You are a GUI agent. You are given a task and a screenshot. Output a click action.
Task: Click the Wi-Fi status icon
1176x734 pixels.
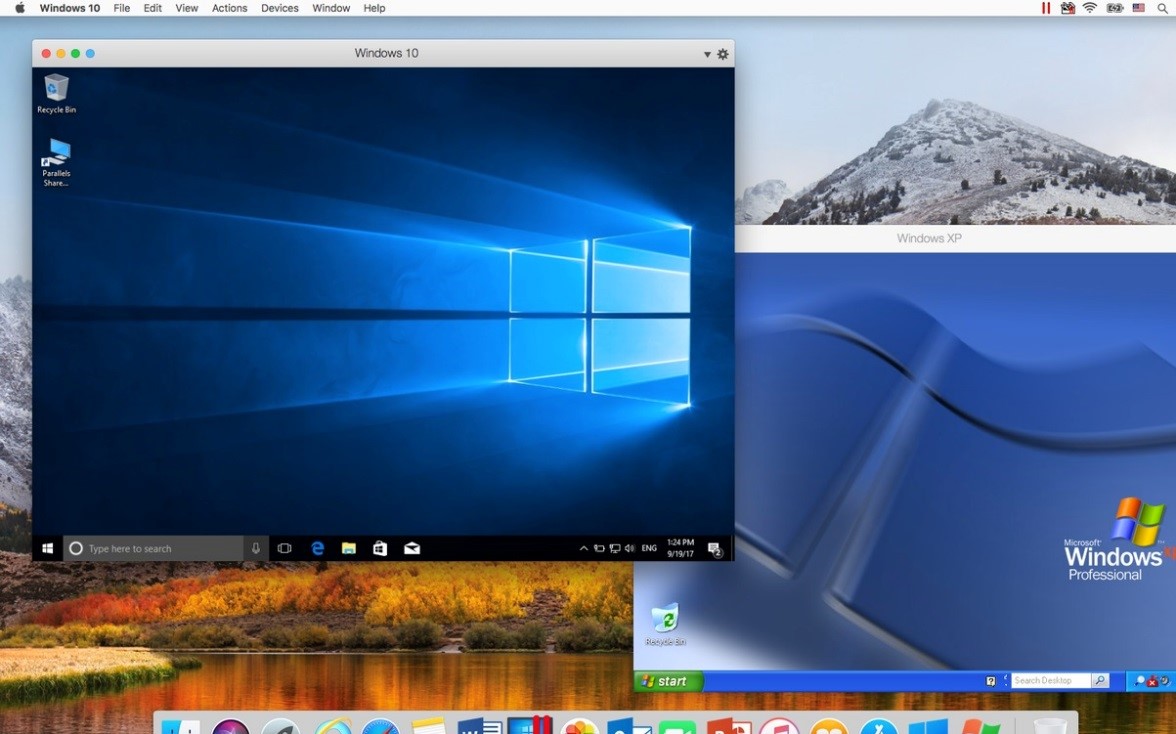click(1090, 8)
